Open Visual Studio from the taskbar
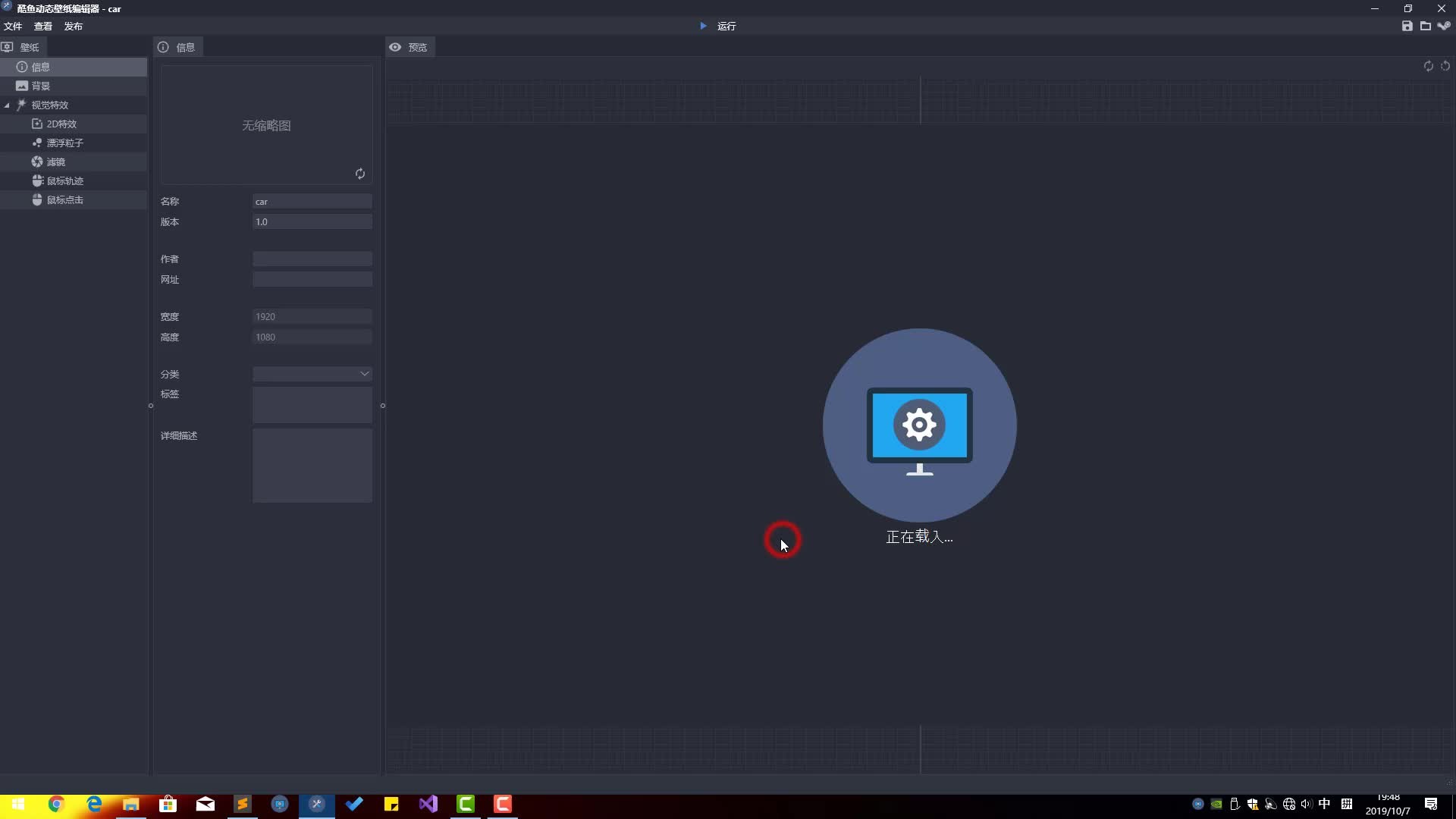This screenshot has width=1456, height=819. [428, 804]
